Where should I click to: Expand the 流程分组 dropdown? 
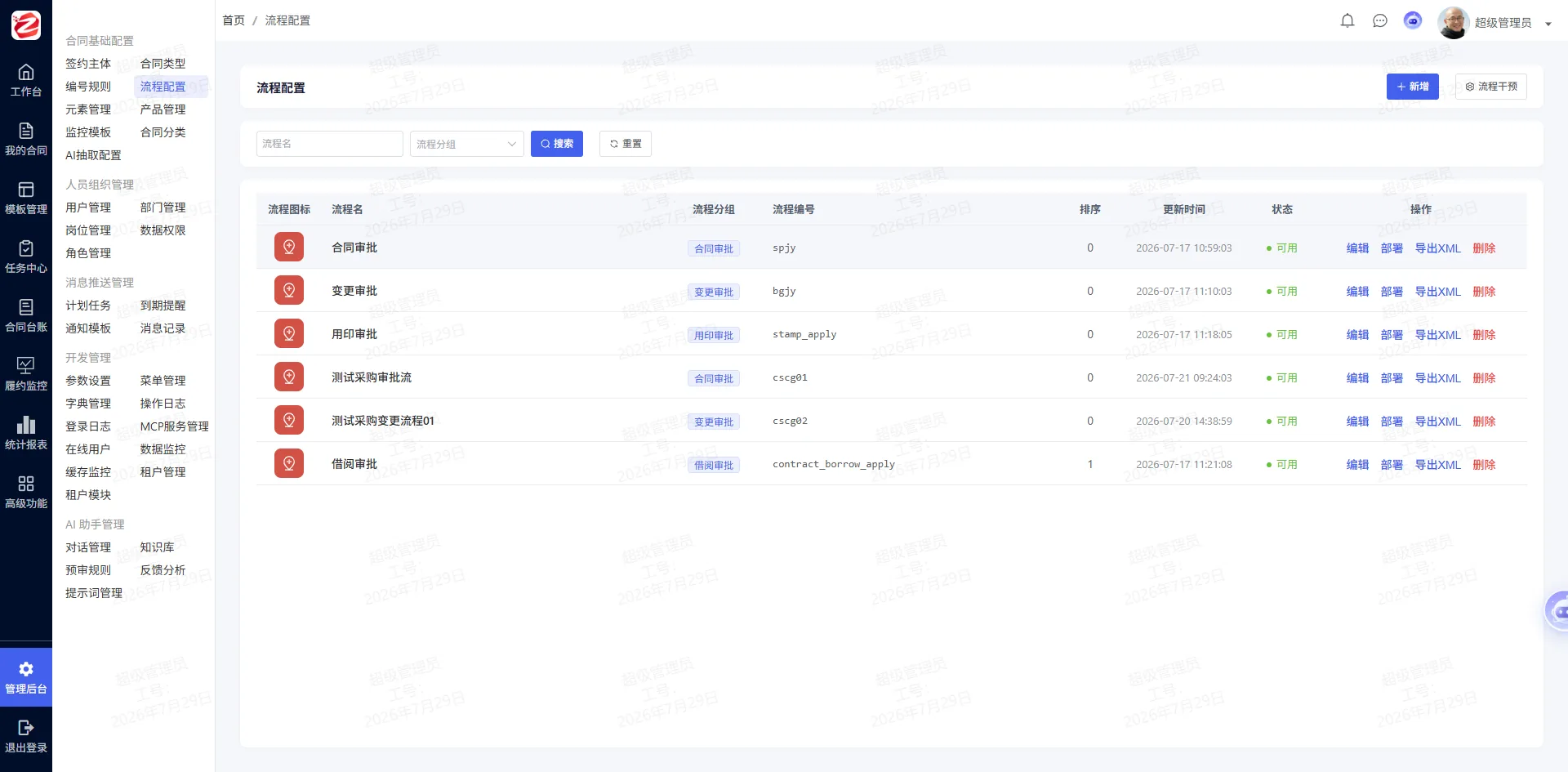pos(467,144)
